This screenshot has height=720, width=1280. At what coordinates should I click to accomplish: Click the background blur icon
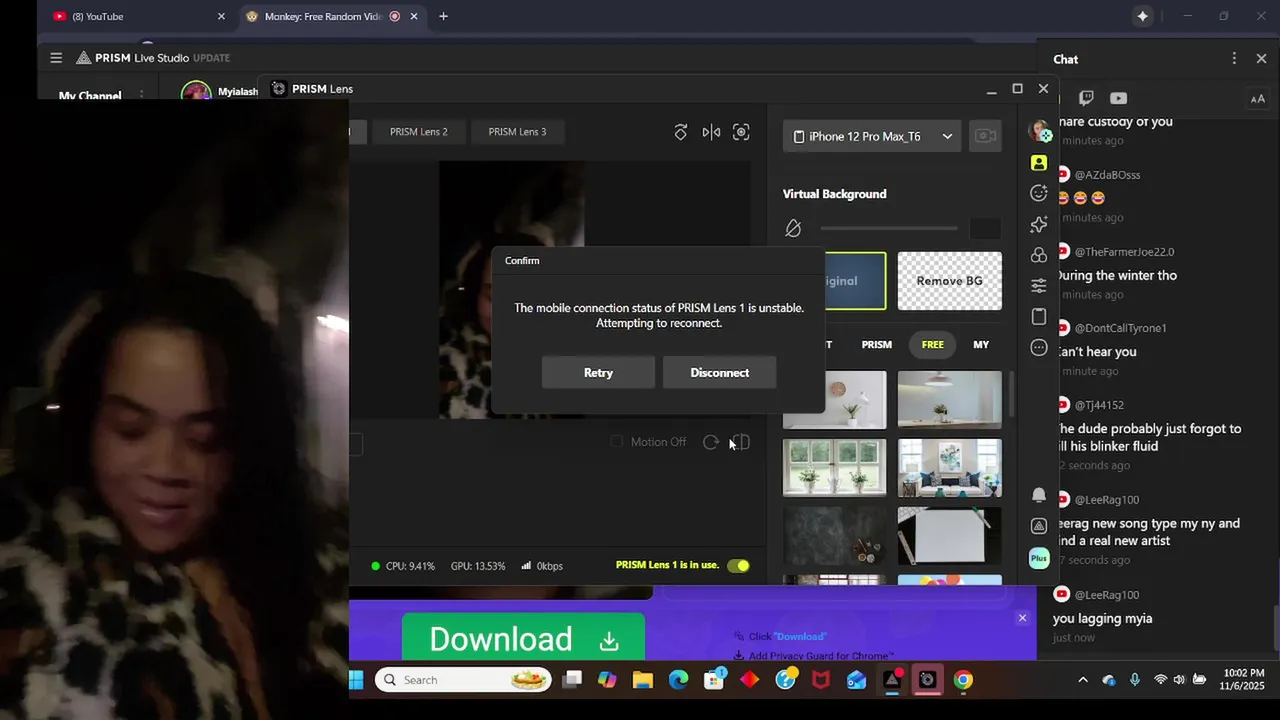(x=793, y=229)
